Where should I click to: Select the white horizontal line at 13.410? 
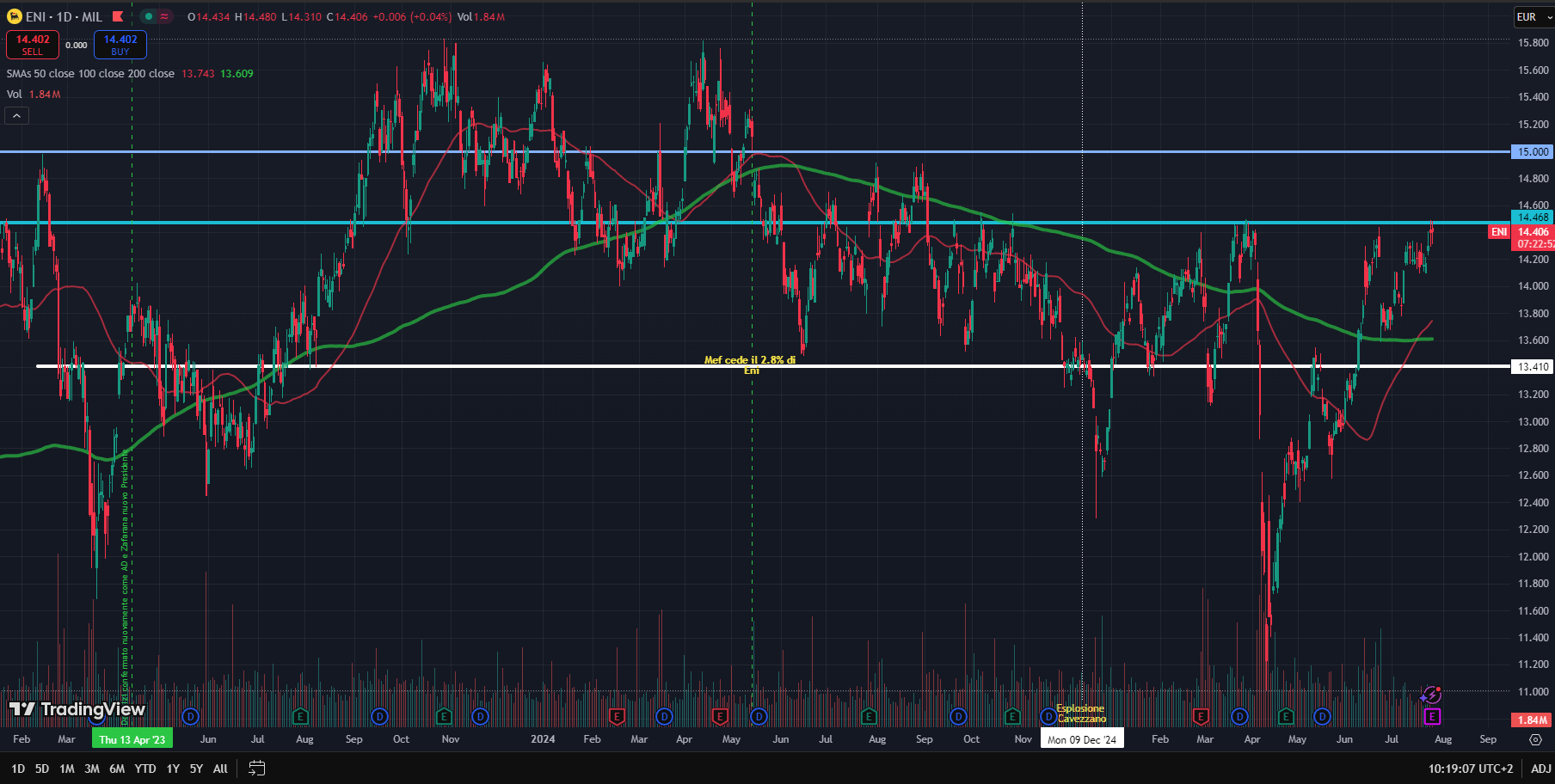point(772,366)
